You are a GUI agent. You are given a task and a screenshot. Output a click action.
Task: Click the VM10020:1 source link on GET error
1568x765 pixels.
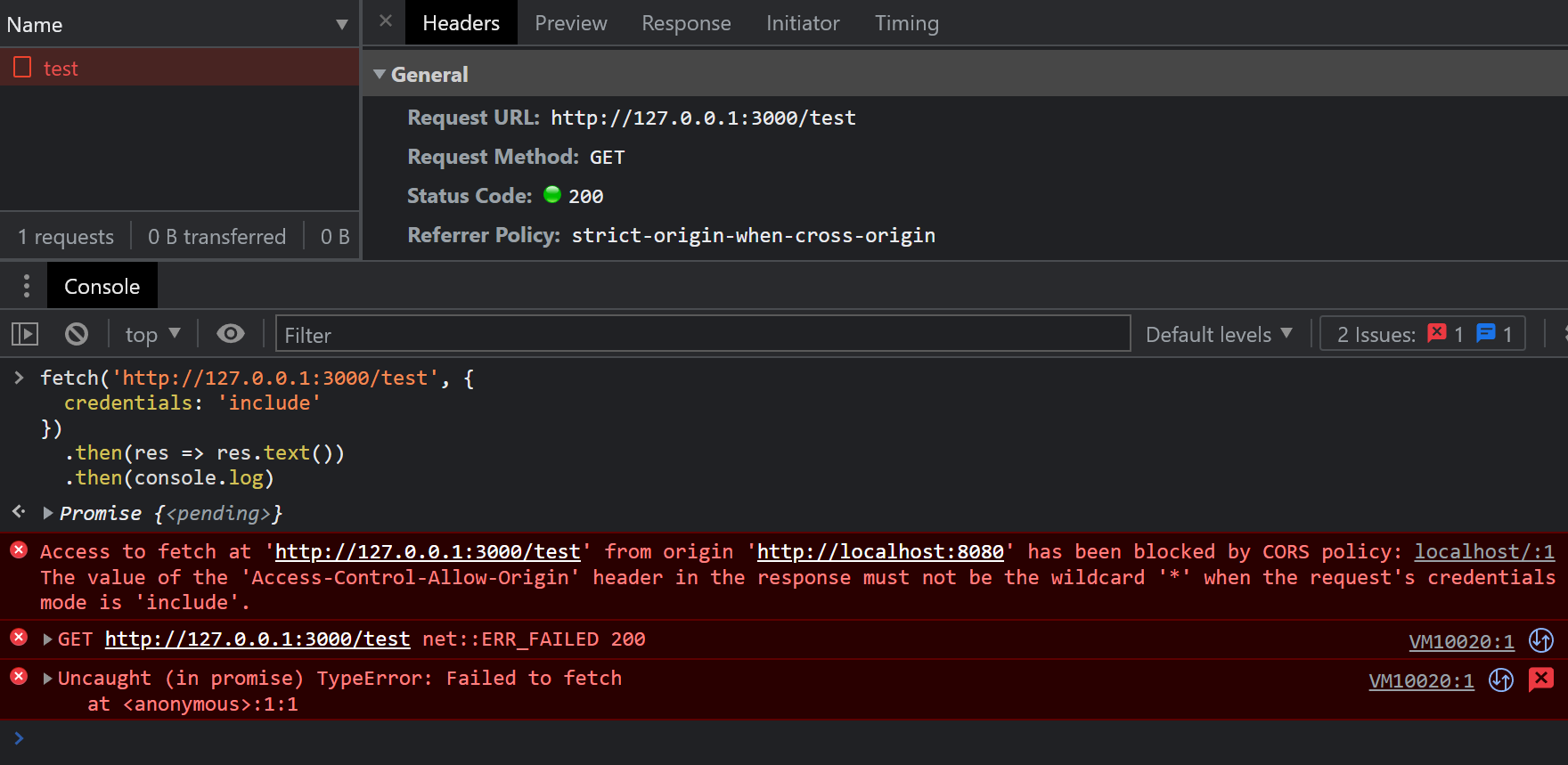pyautogui.click(x=1461, y=642)
